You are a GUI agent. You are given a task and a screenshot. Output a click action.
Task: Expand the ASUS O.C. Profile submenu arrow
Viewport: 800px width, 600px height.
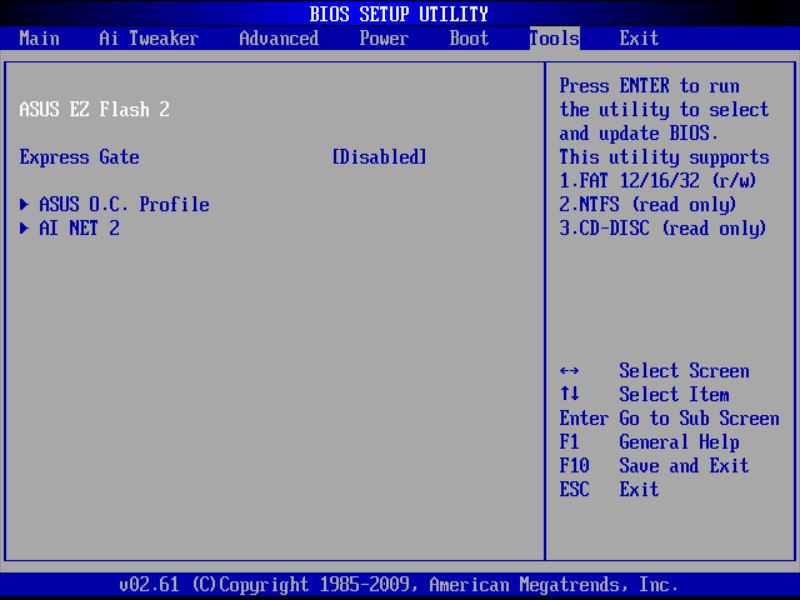coord(23,204)
